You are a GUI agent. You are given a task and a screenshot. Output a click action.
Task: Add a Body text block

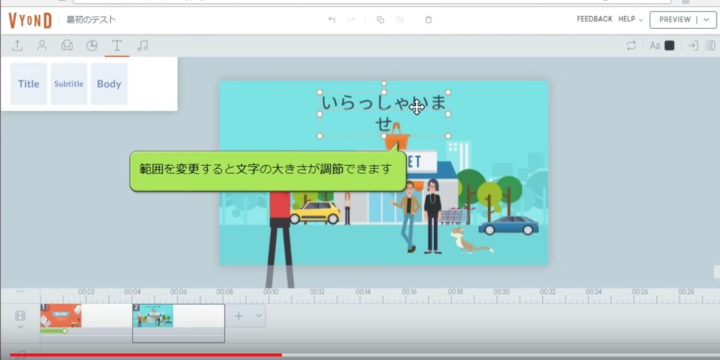pyautogui.click(x=109, y=84)
